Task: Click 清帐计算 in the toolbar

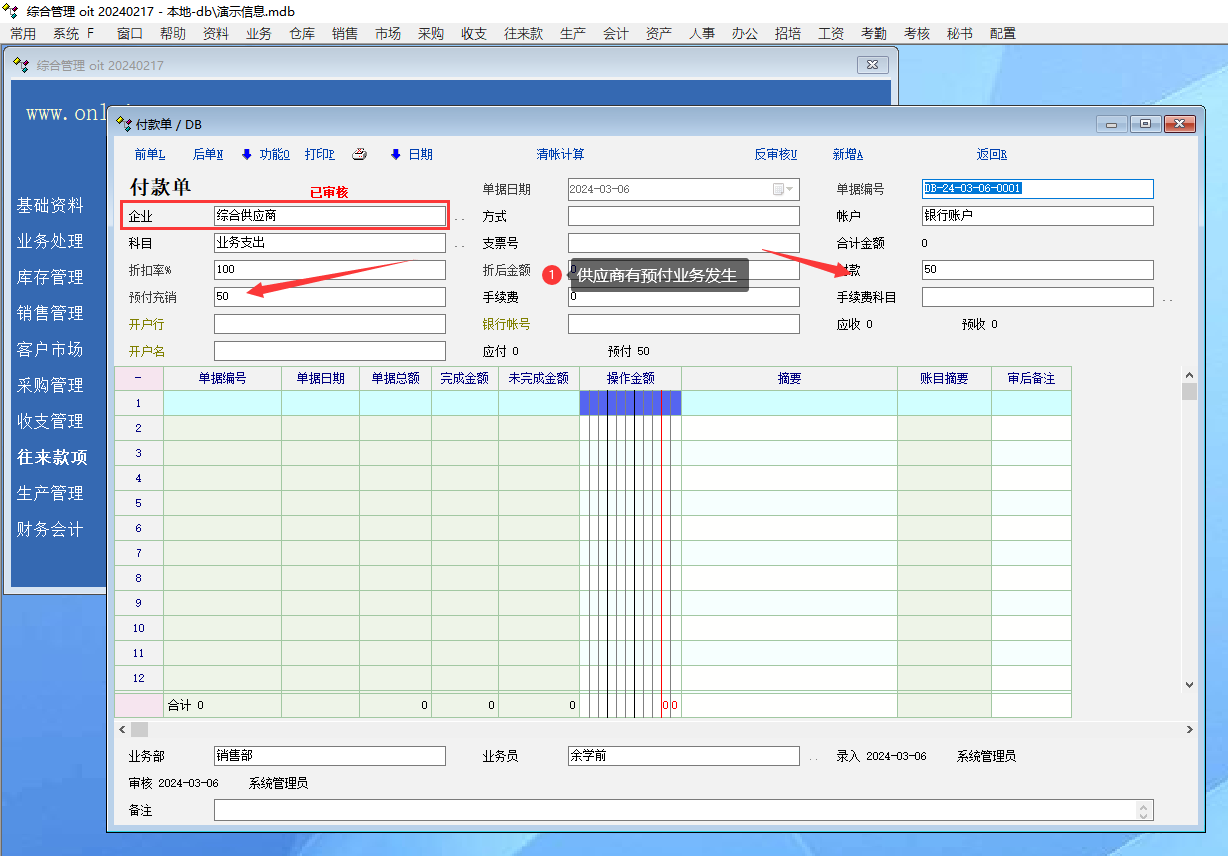Action: (x=560, y=154)
